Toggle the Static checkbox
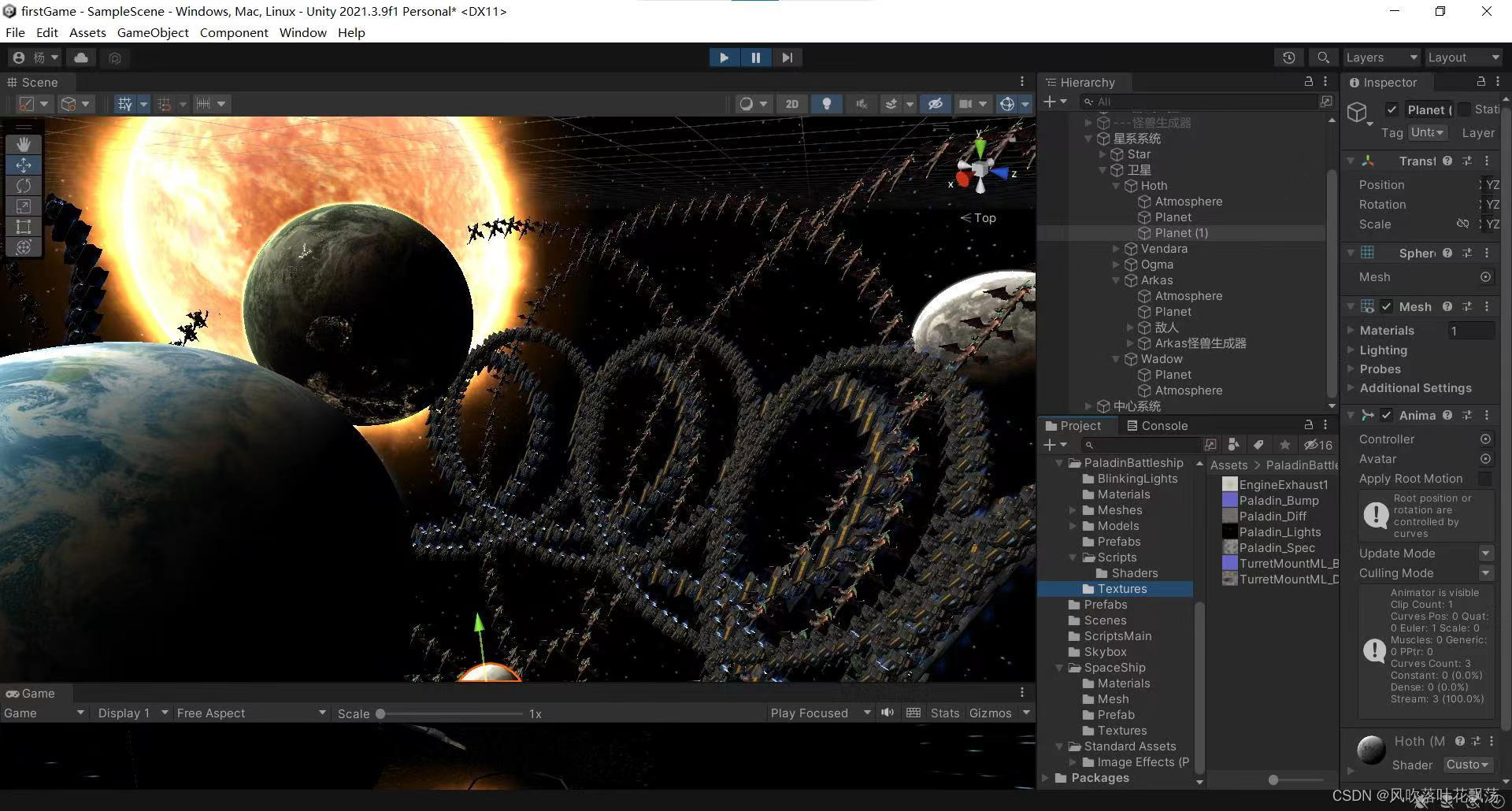 pos(1464,109)
